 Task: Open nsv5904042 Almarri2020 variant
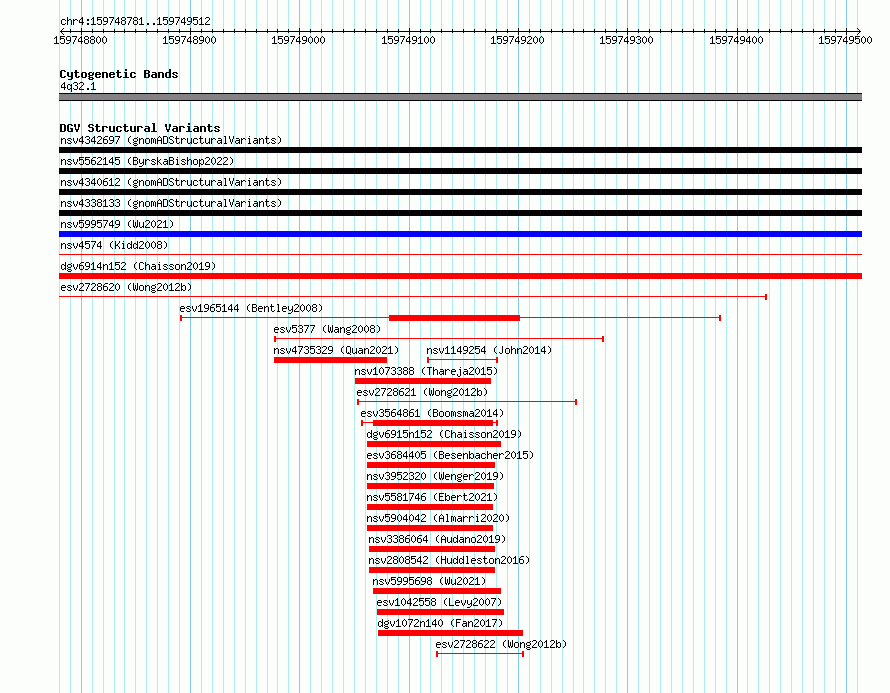438,518
